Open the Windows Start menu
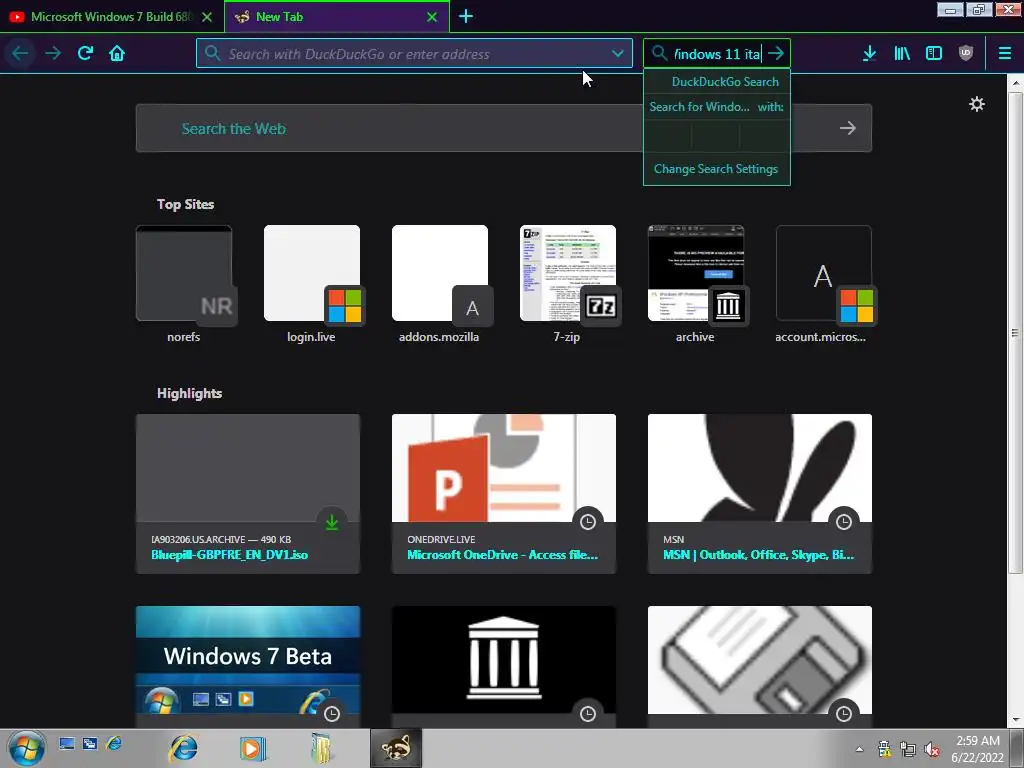Screen dimensions: 1024x768 pyautogui.click(x=26, y=748)
